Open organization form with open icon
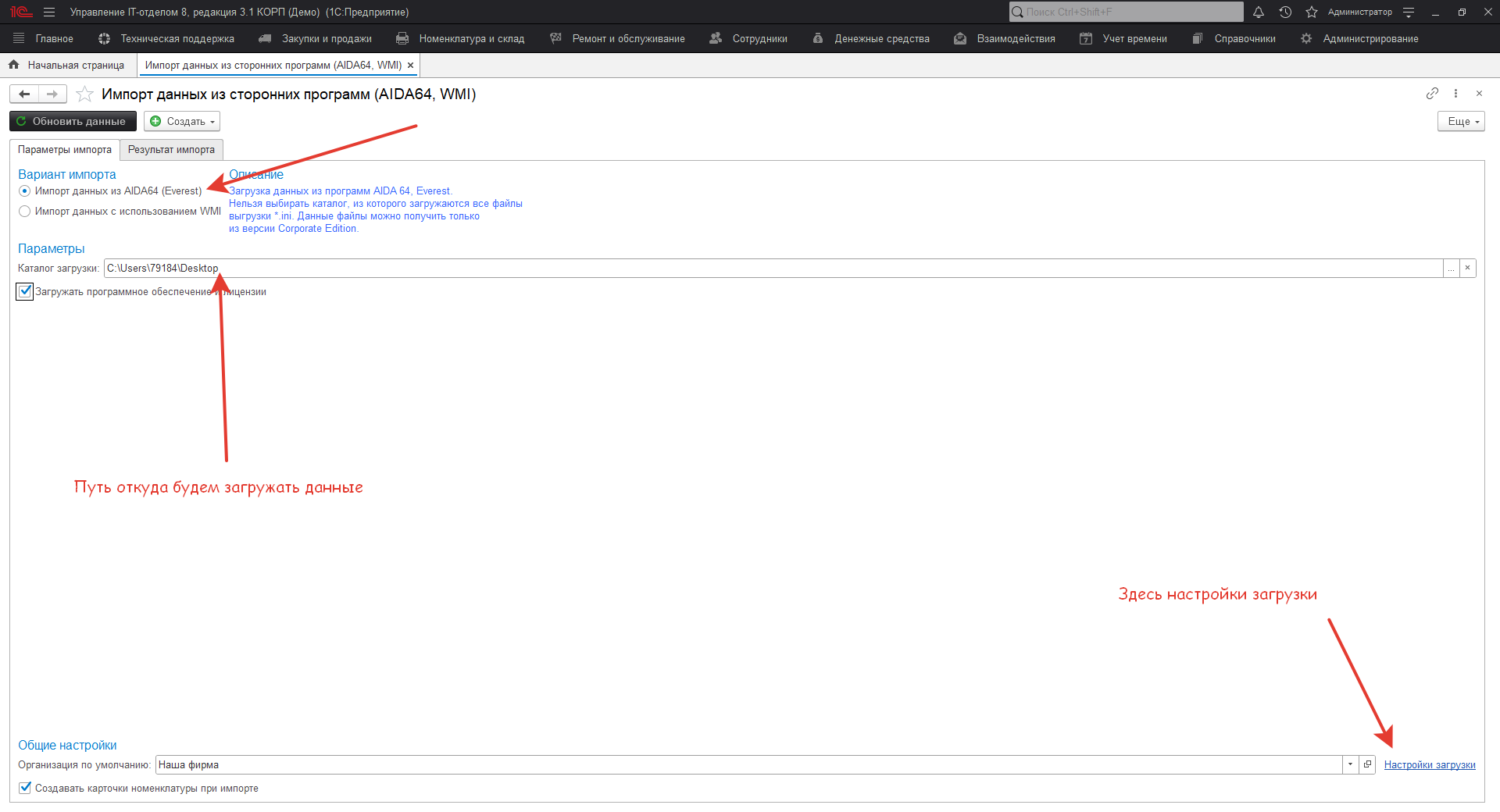The width and height of the screenshot is (1500, 812). coord(1367,764)
